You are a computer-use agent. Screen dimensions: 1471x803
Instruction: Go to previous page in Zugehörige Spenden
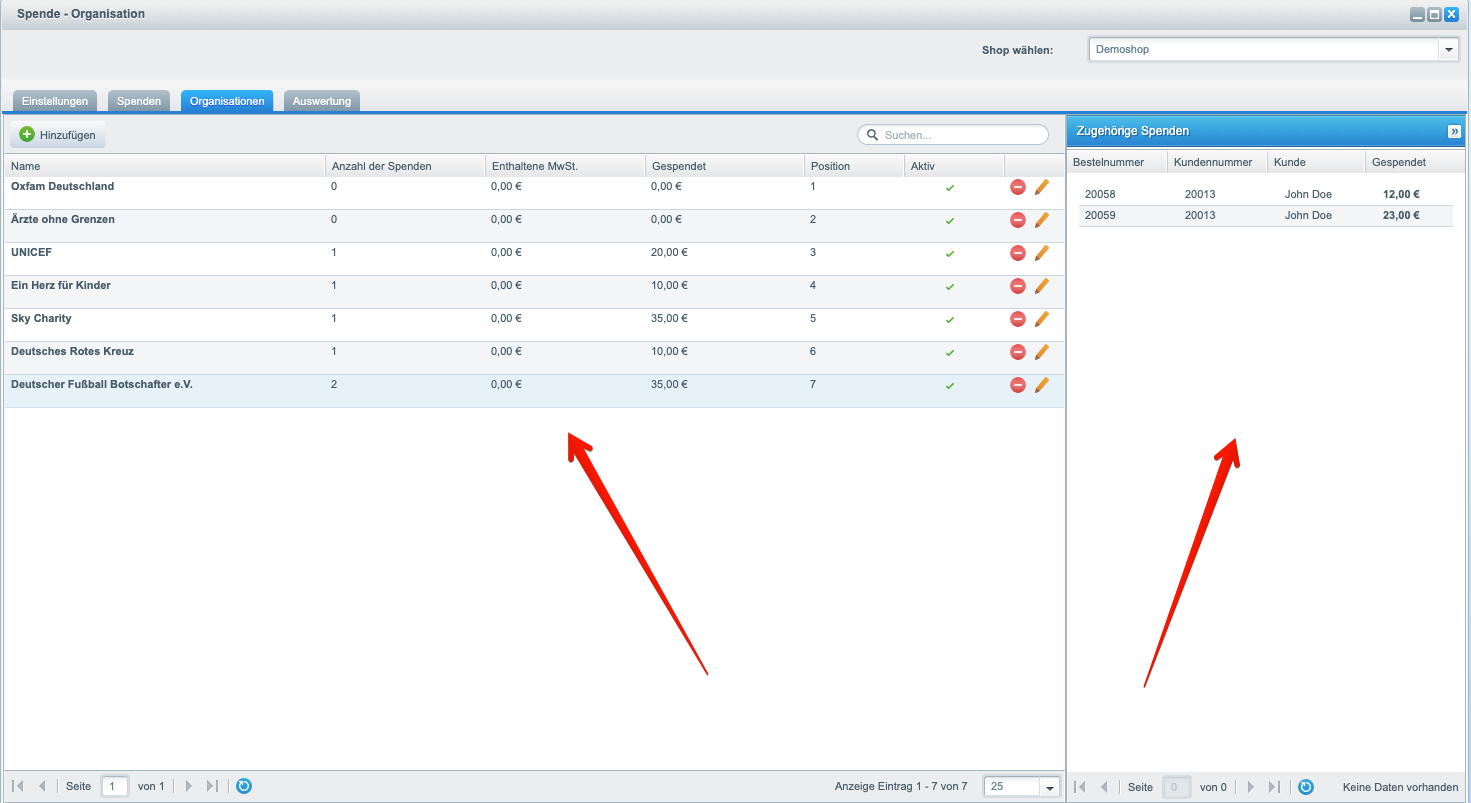tap(1104, 787)
